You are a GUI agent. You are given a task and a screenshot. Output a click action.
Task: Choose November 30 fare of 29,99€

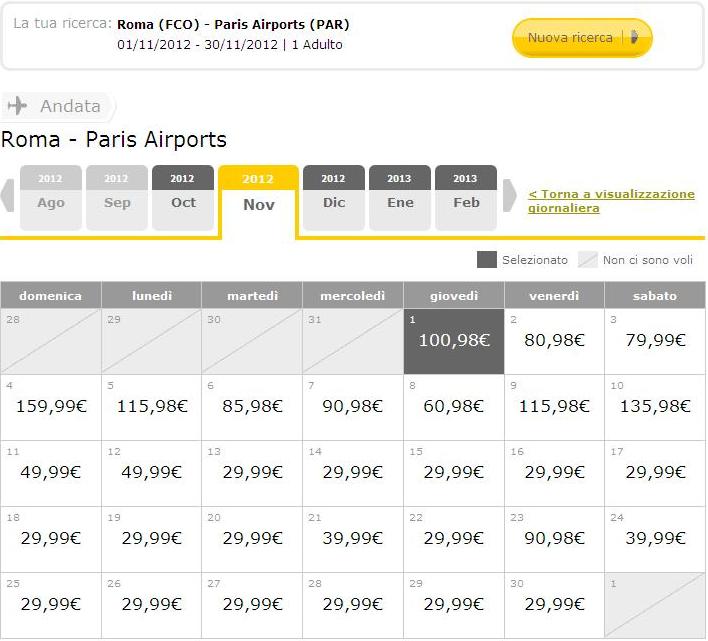(555, 604)
